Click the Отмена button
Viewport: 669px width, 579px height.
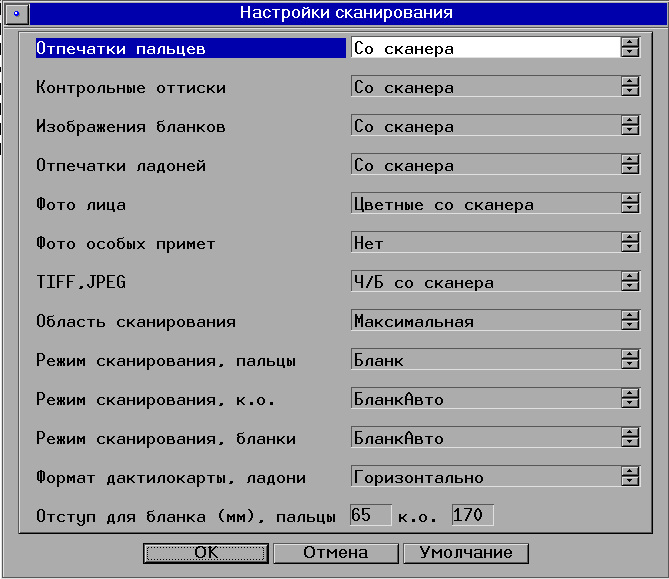click(336, 553)
